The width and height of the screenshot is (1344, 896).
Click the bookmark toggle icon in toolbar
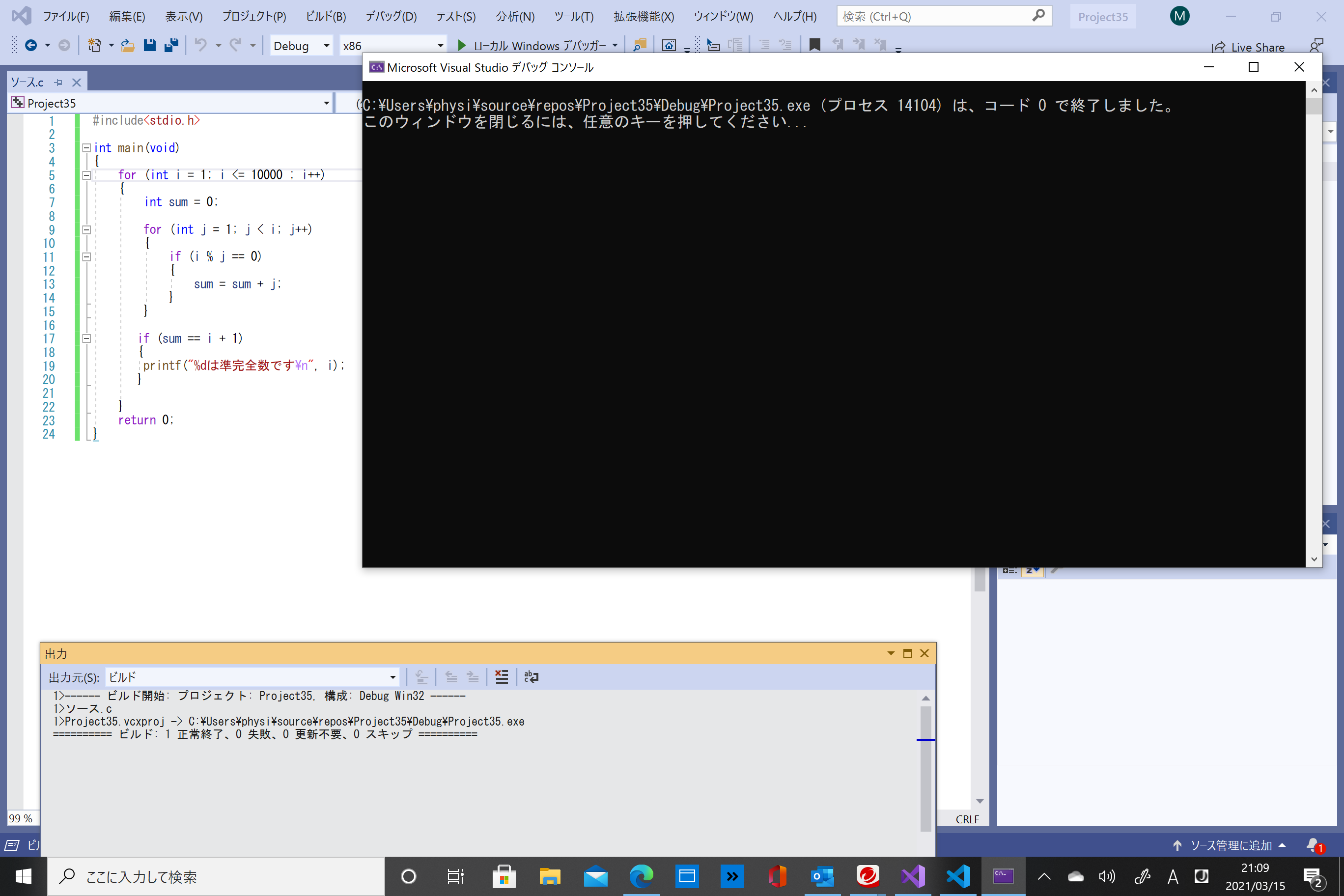point(814,45)
